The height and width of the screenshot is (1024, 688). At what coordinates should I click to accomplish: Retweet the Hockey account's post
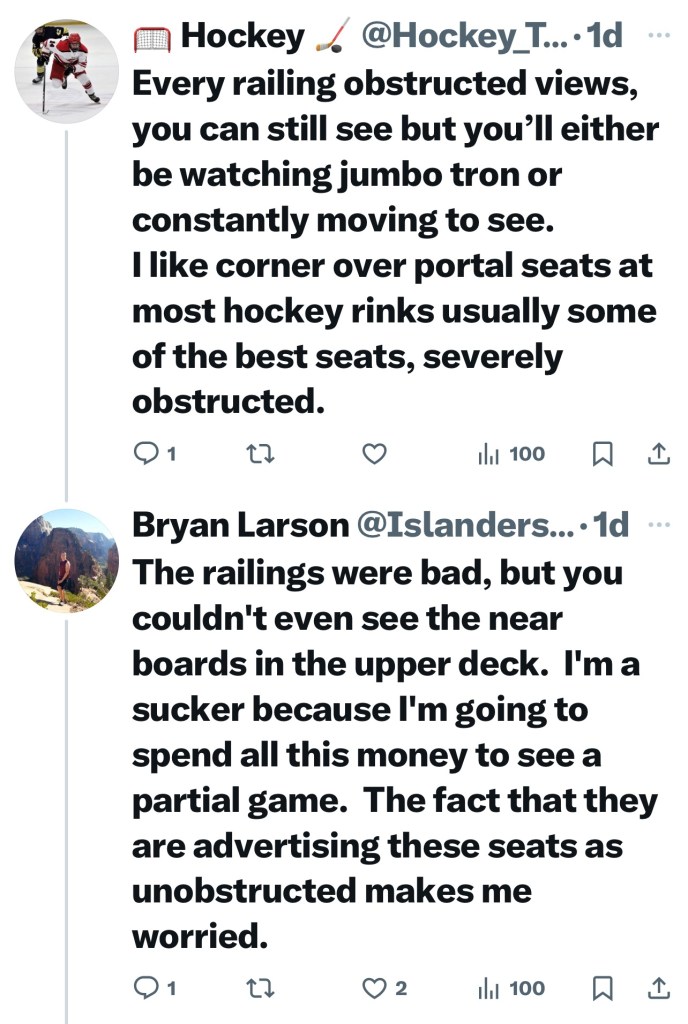click(260, 454)
